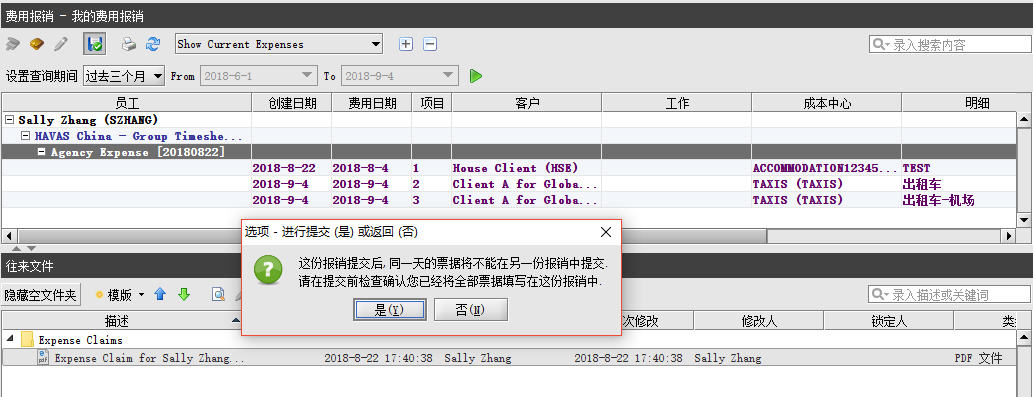The width and height of the screenshot is (1033, 397).
Task: Sort by 描述 column header
Action: [x=122, y=321]
